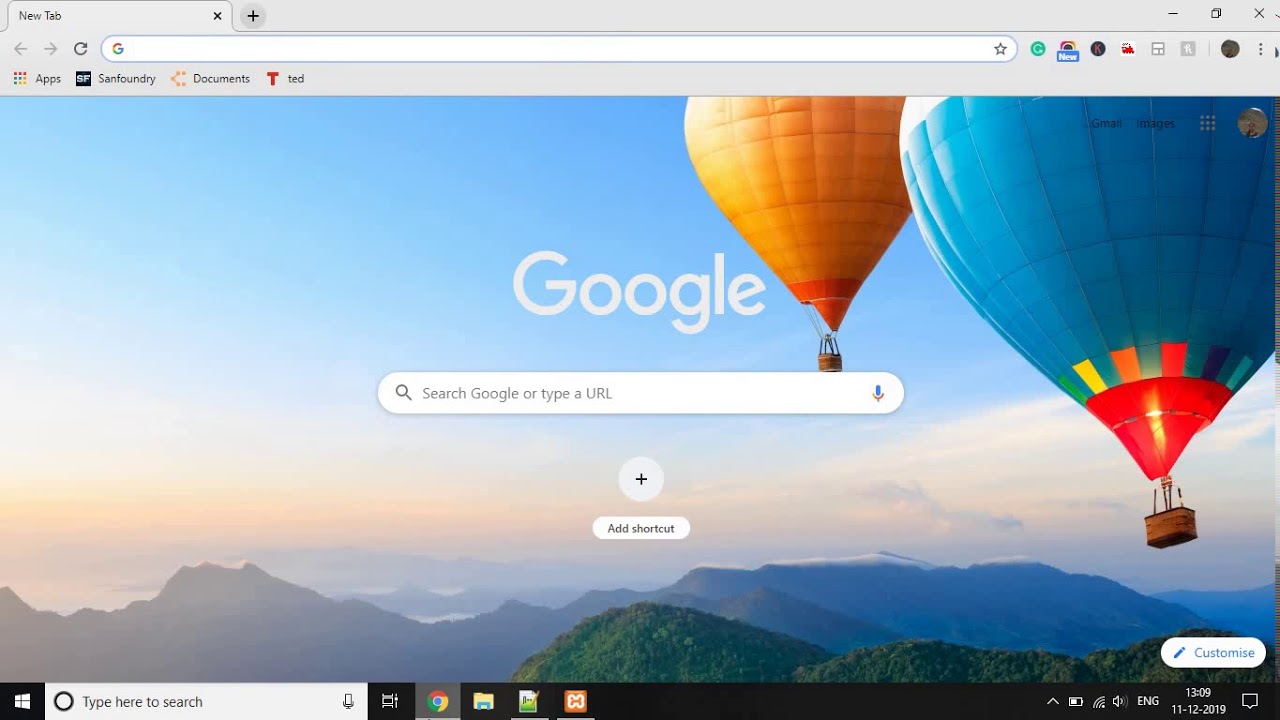Image resolution: width=1280 pixels, height=720 pixels.
Task: Open Apps bookmark shortcut
Action: tap(37, 79)
